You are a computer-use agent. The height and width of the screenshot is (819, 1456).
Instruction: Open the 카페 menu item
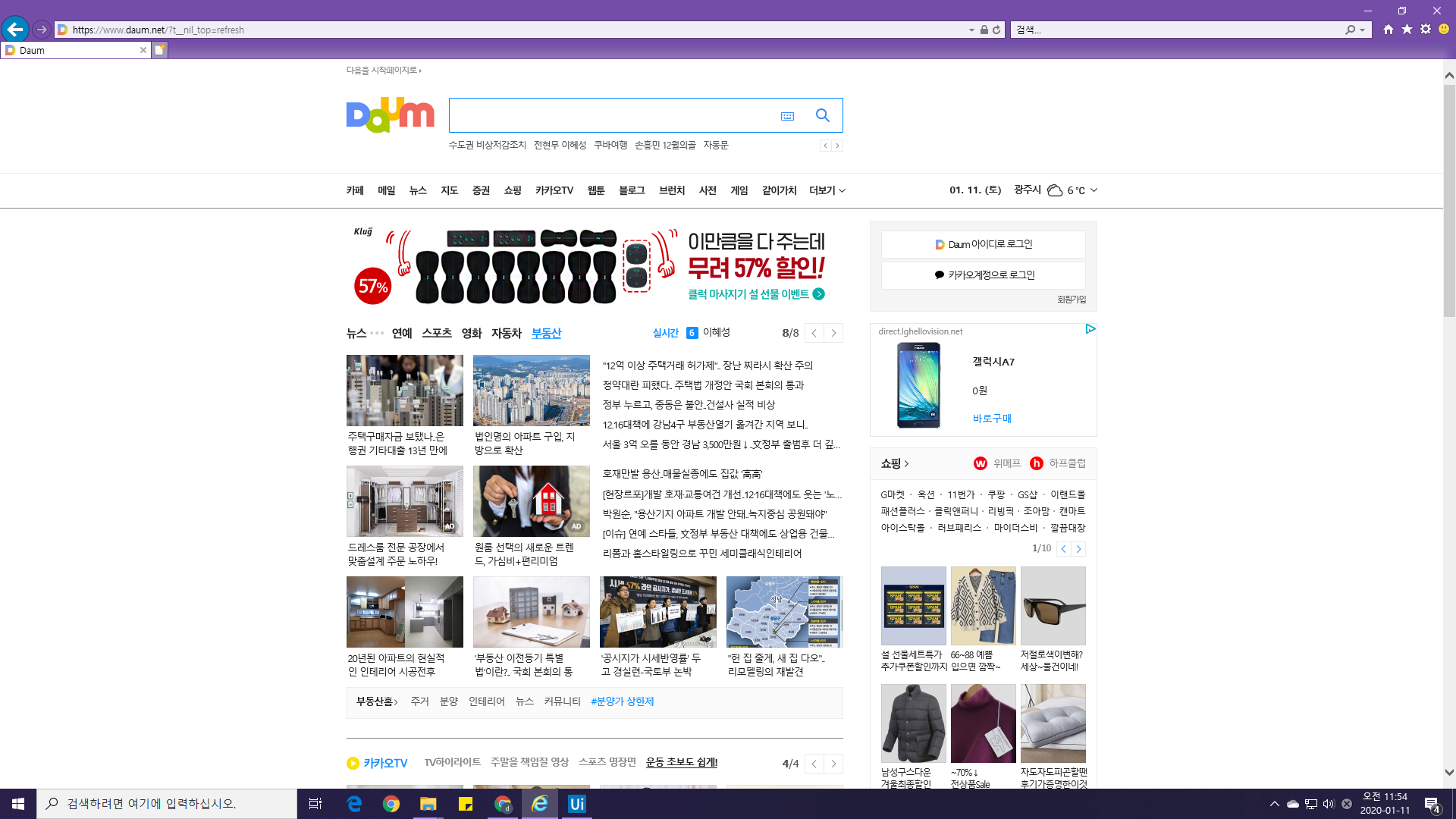pyautogui.click(x=355, y=190)
